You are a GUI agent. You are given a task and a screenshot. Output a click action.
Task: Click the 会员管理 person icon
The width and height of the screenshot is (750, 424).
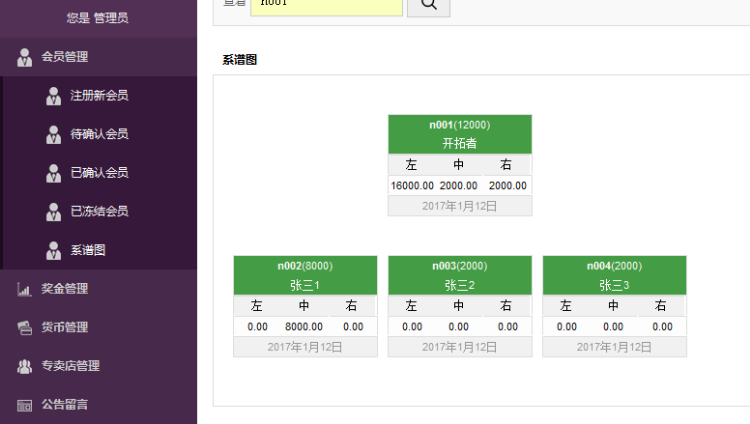(25, 57)
